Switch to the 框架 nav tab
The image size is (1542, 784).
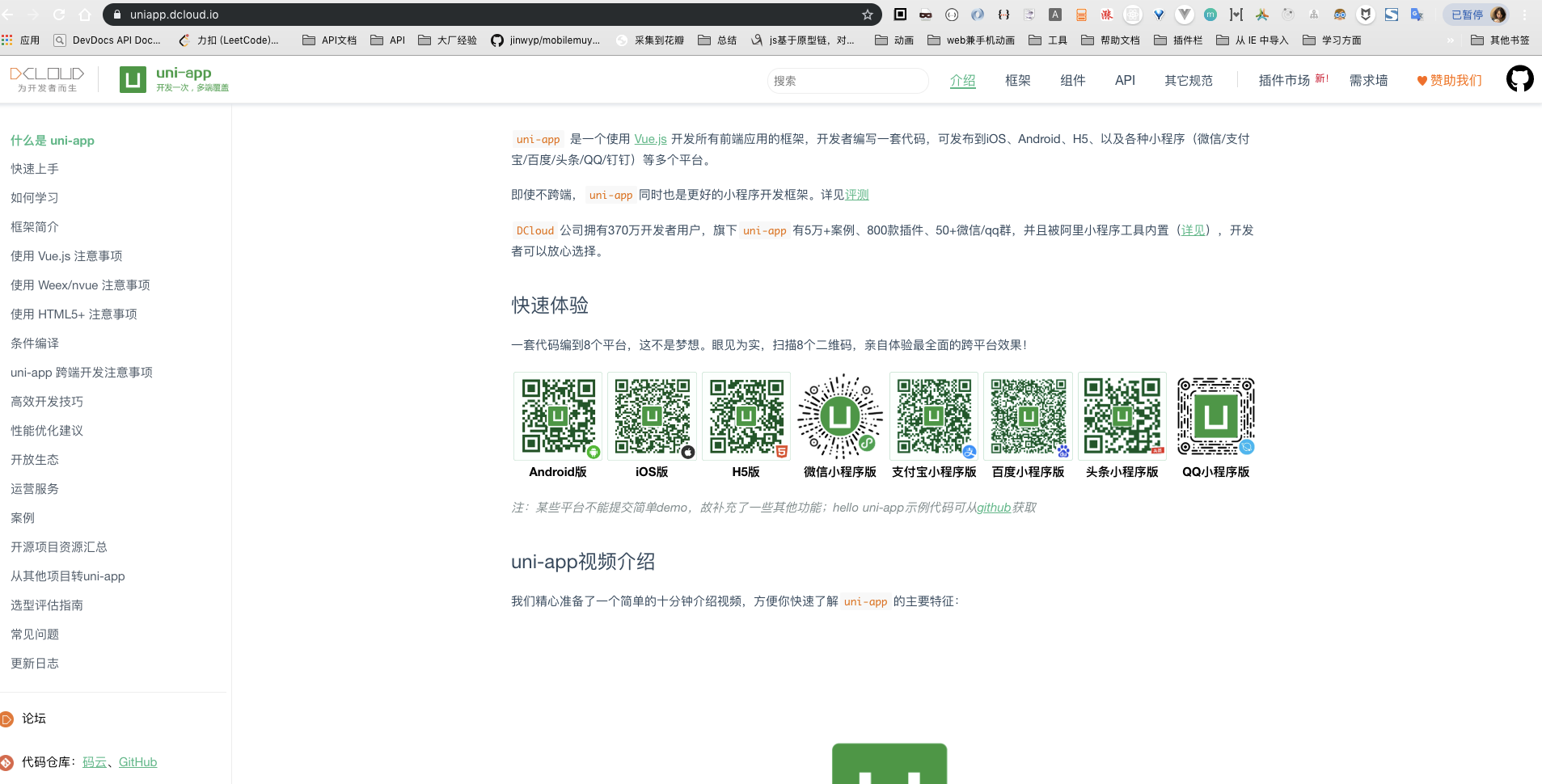[1017, 80]
